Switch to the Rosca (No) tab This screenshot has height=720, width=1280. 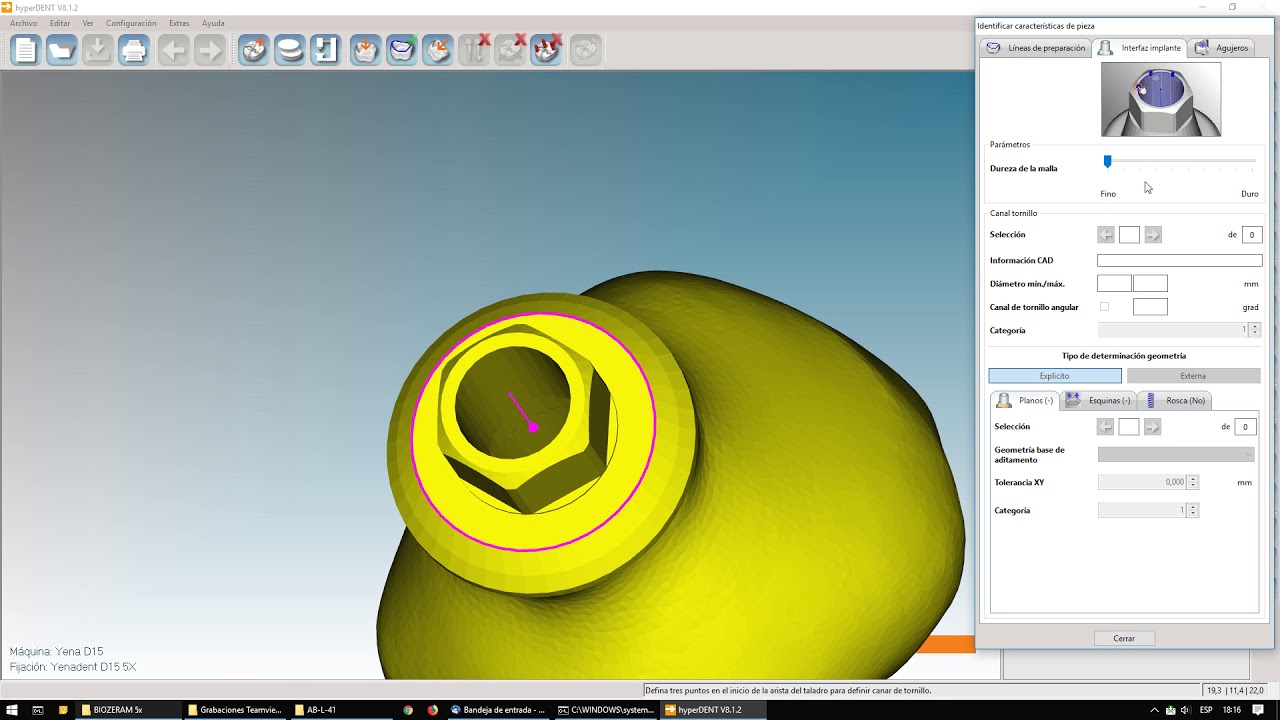pyautogui.click(x=1175, y=400)
